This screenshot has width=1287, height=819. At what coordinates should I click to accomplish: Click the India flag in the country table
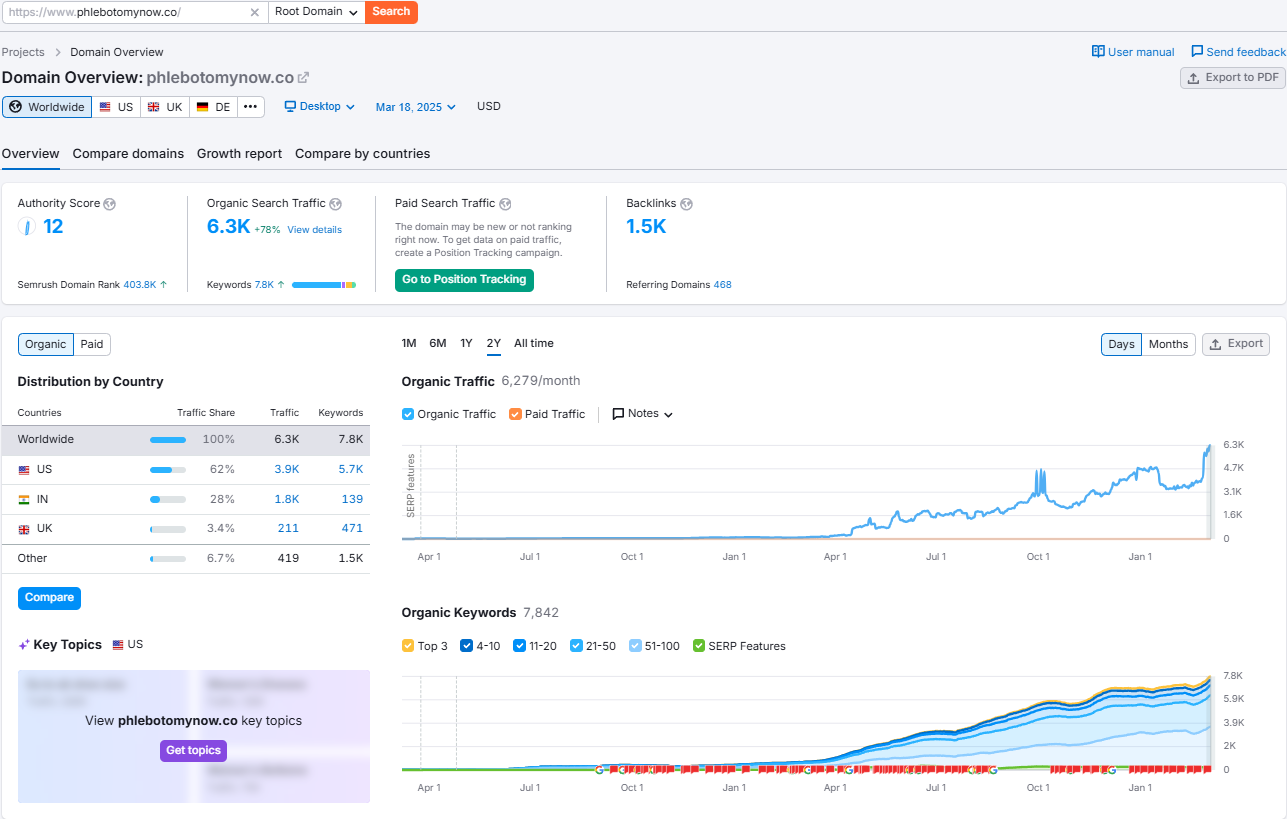pyautogui.click(x=24, y=499)
